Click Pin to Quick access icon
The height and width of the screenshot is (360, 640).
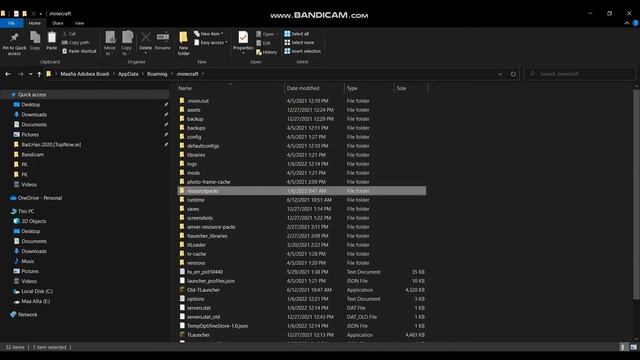14,43
